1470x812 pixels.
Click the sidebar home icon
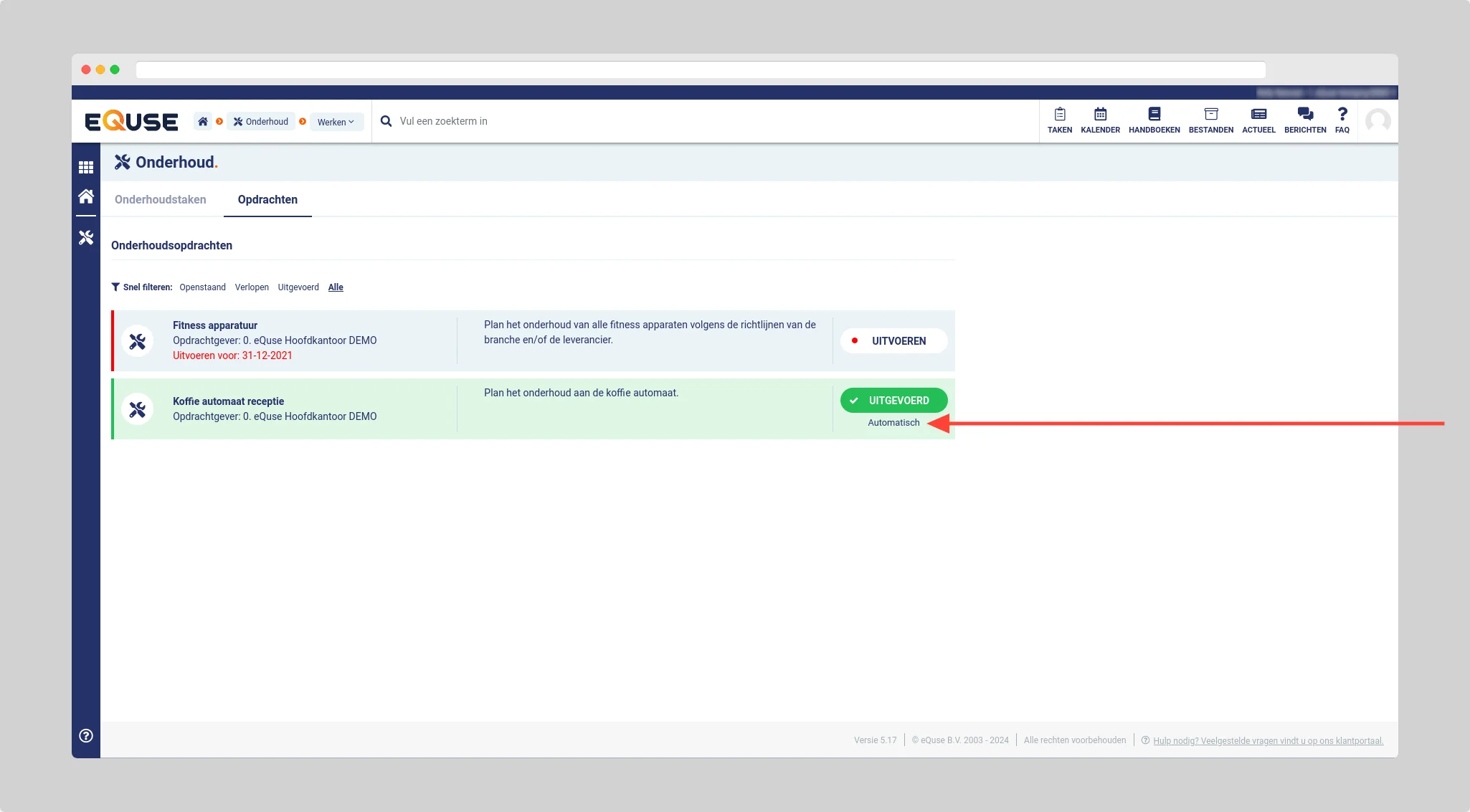pyautogui.click(x=86, y=196)
